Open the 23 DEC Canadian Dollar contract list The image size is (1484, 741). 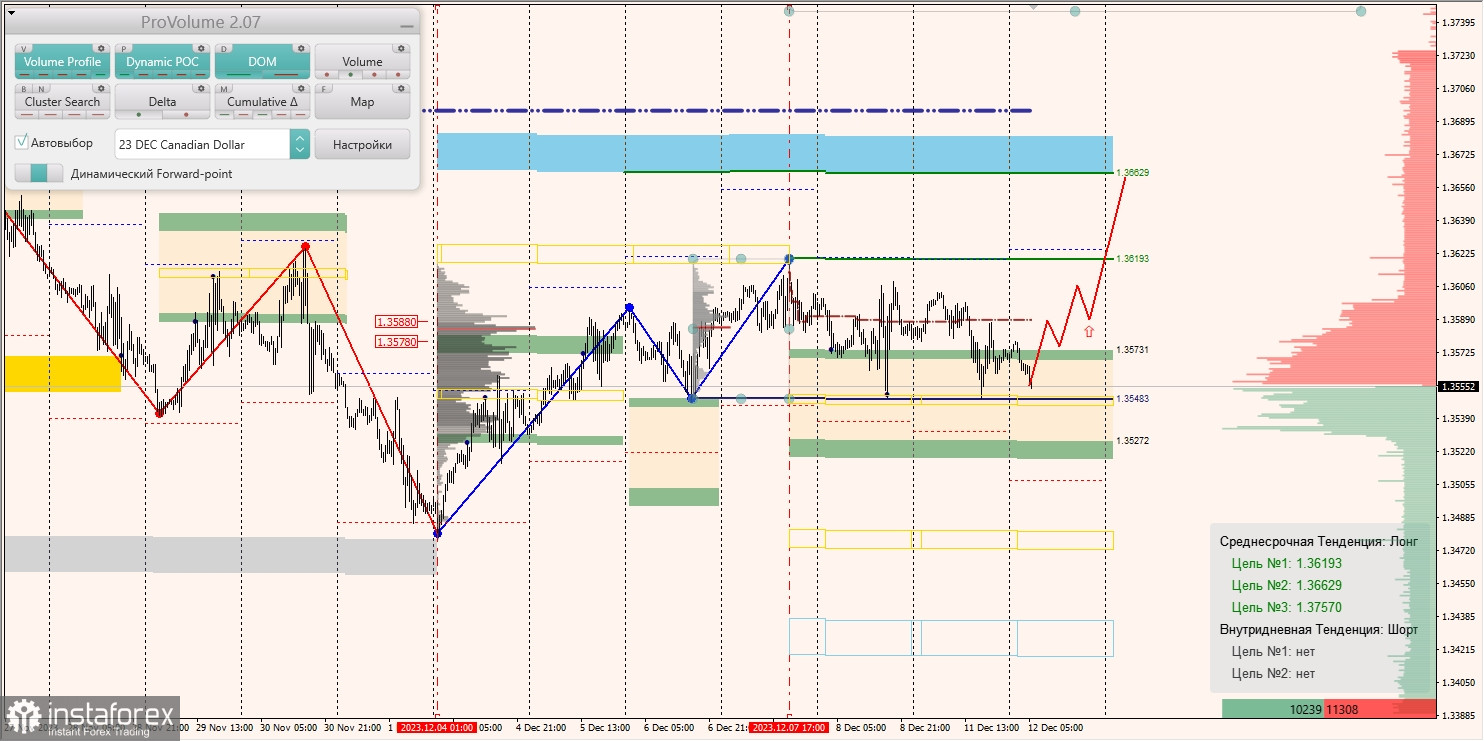(202, 144)
